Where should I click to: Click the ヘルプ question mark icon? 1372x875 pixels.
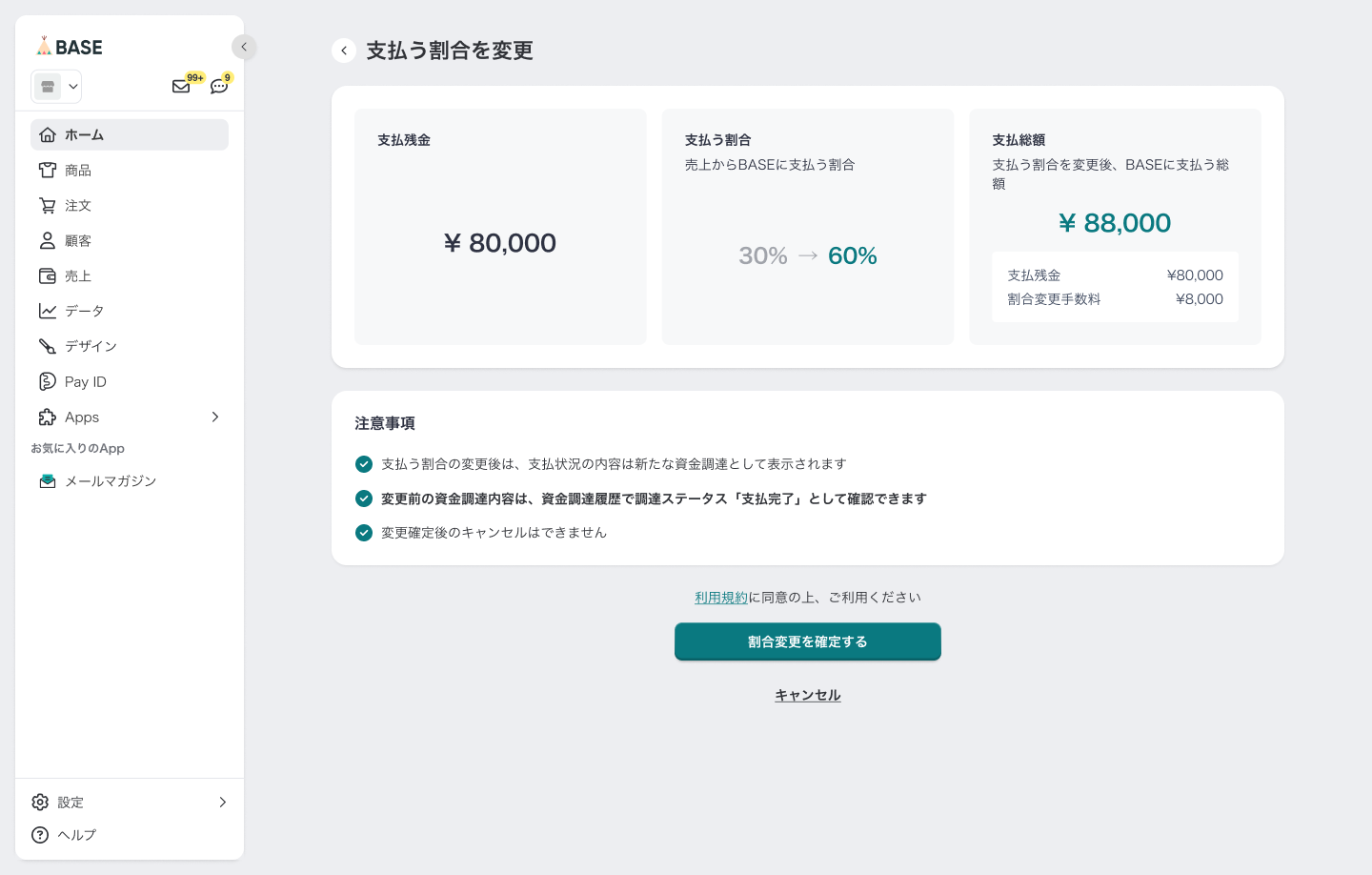coord(40,835)
